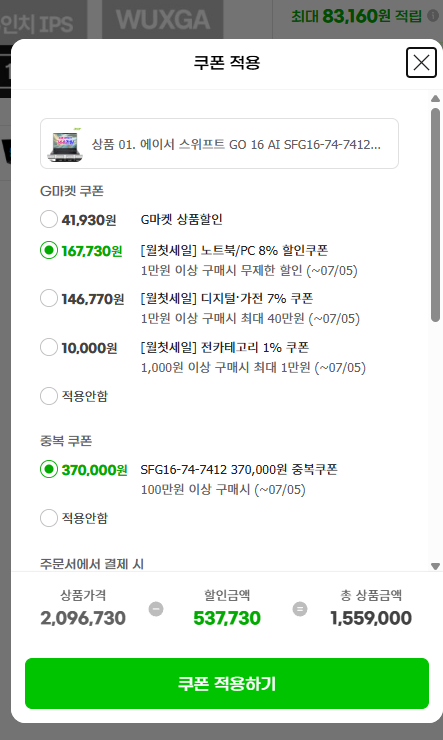This screenshot has width=443, height=740.
Task: Click the 최대 83,160원 적립 text
Action: tap(357, 17)
